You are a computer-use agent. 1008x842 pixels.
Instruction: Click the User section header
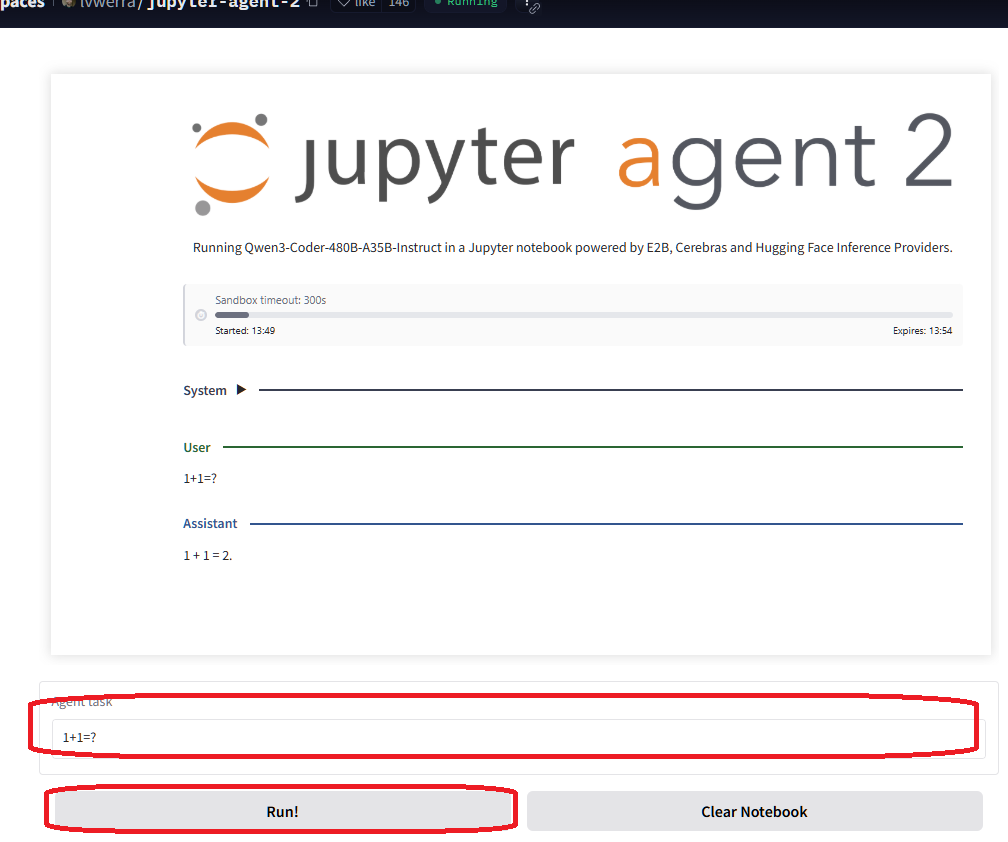point(197,447)
